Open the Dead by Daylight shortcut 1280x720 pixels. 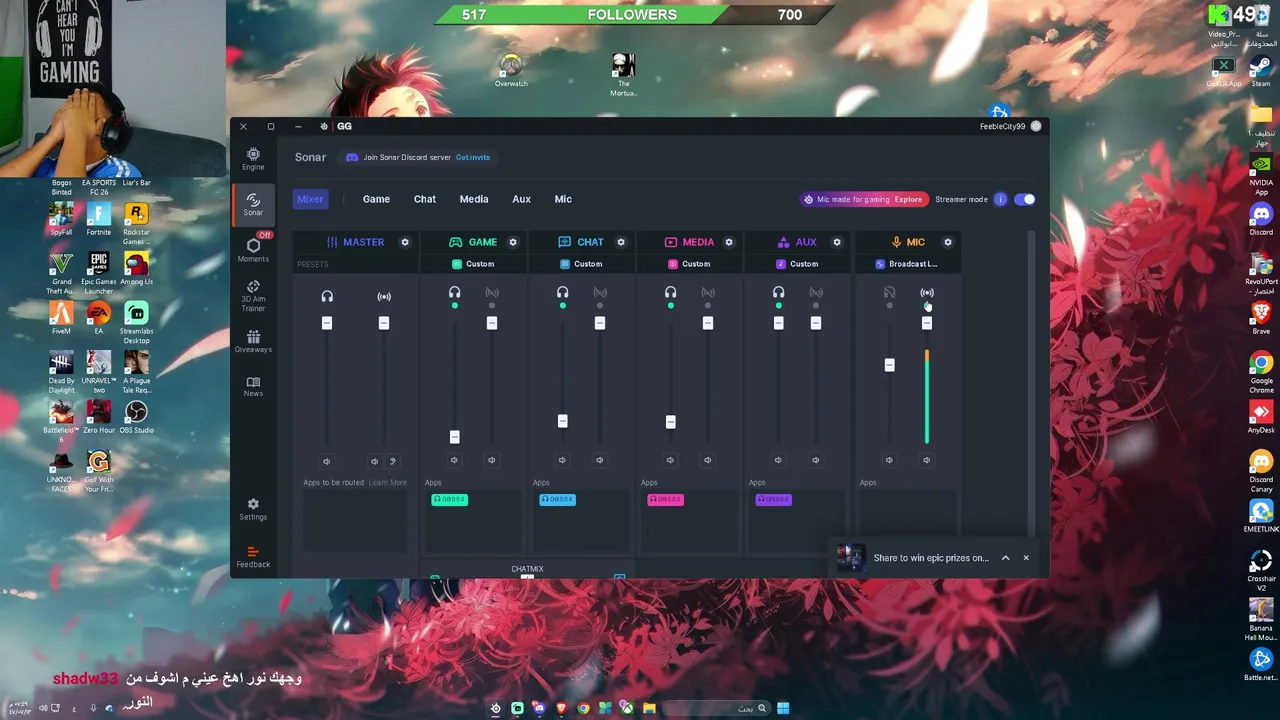click(x=61, y=371)
